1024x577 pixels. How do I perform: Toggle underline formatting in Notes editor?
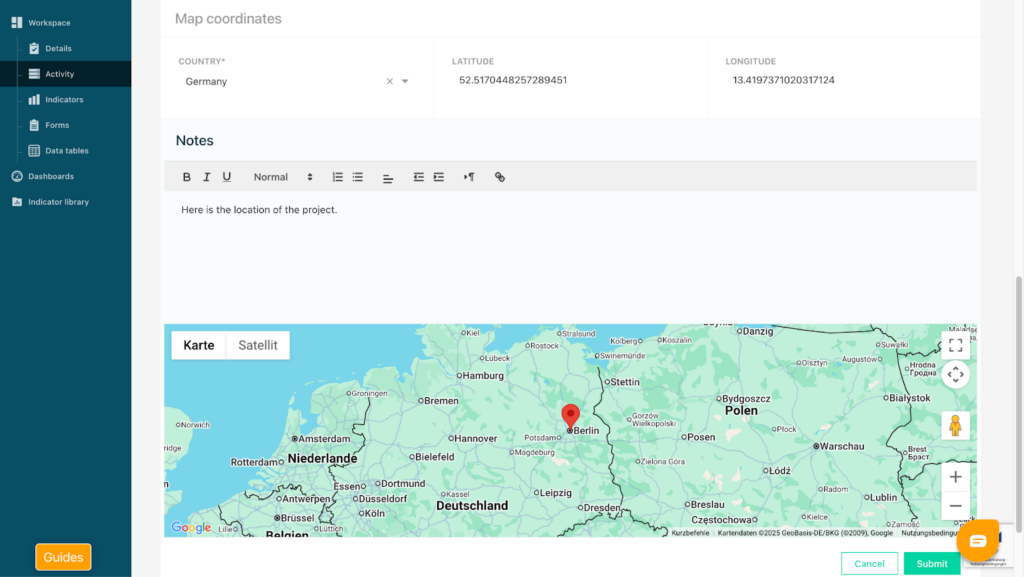[227, 177]
